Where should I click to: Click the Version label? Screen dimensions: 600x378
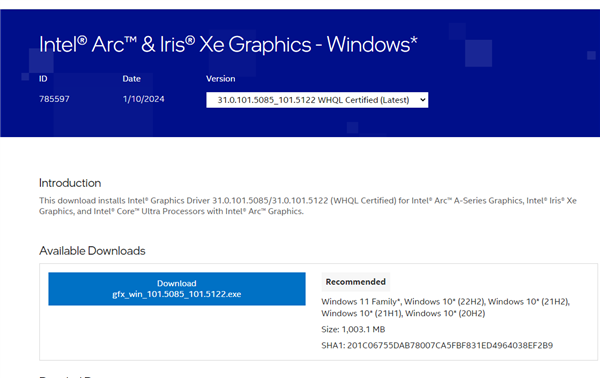click(220, 79)
